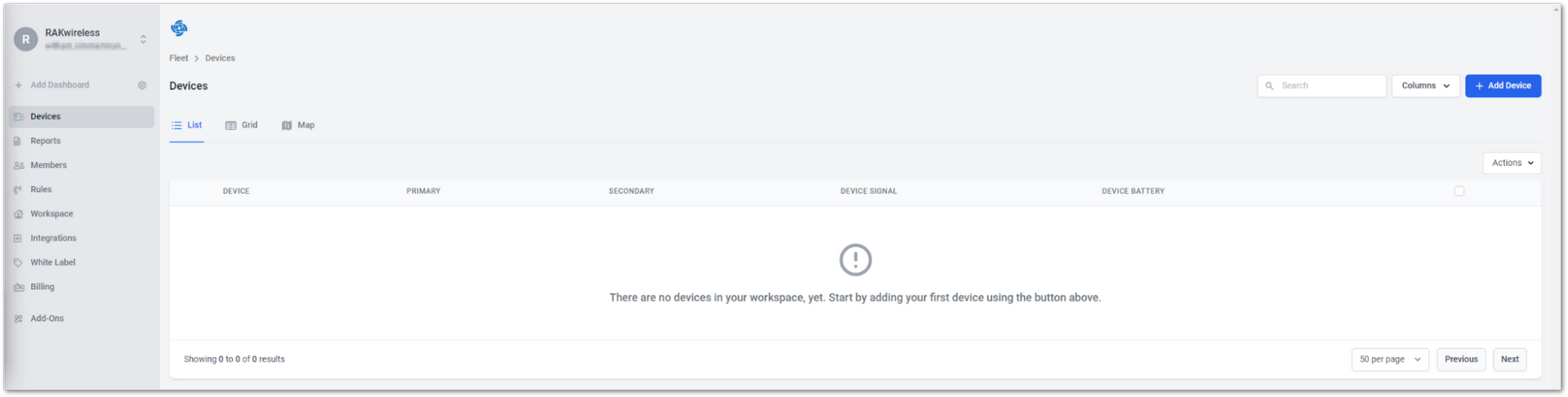
Task: Toggle the select-all checkbox in table header
Action: (1459, 191)
